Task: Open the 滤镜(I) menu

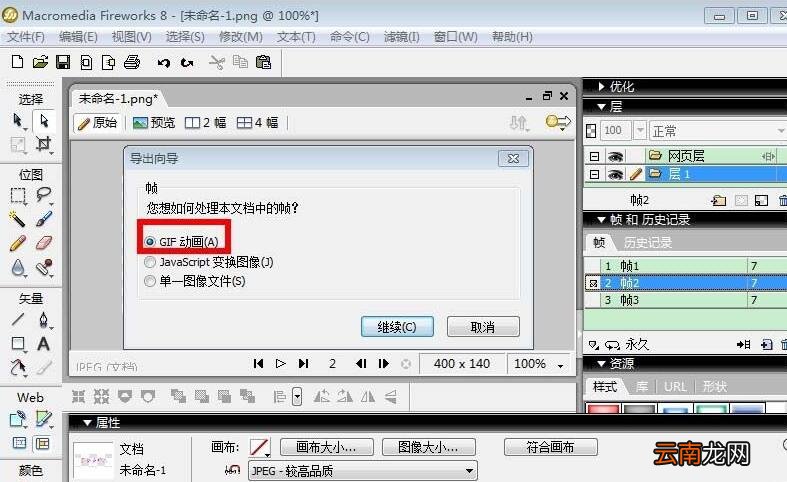Action: [401, 37]
